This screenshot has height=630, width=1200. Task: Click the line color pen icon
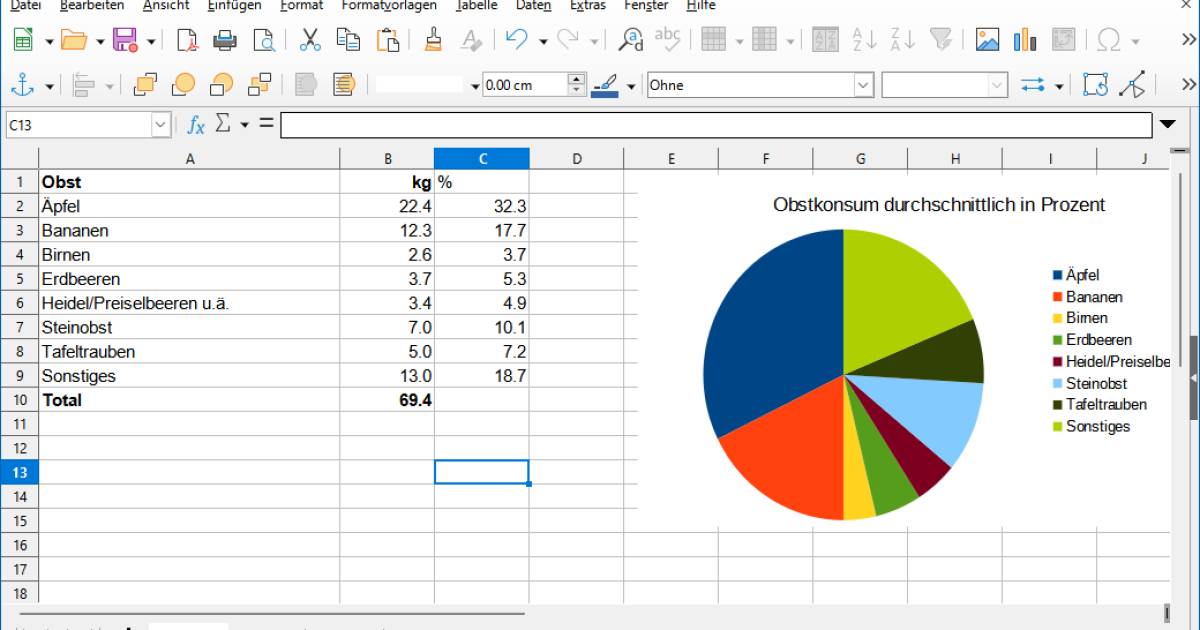(605, 85)
